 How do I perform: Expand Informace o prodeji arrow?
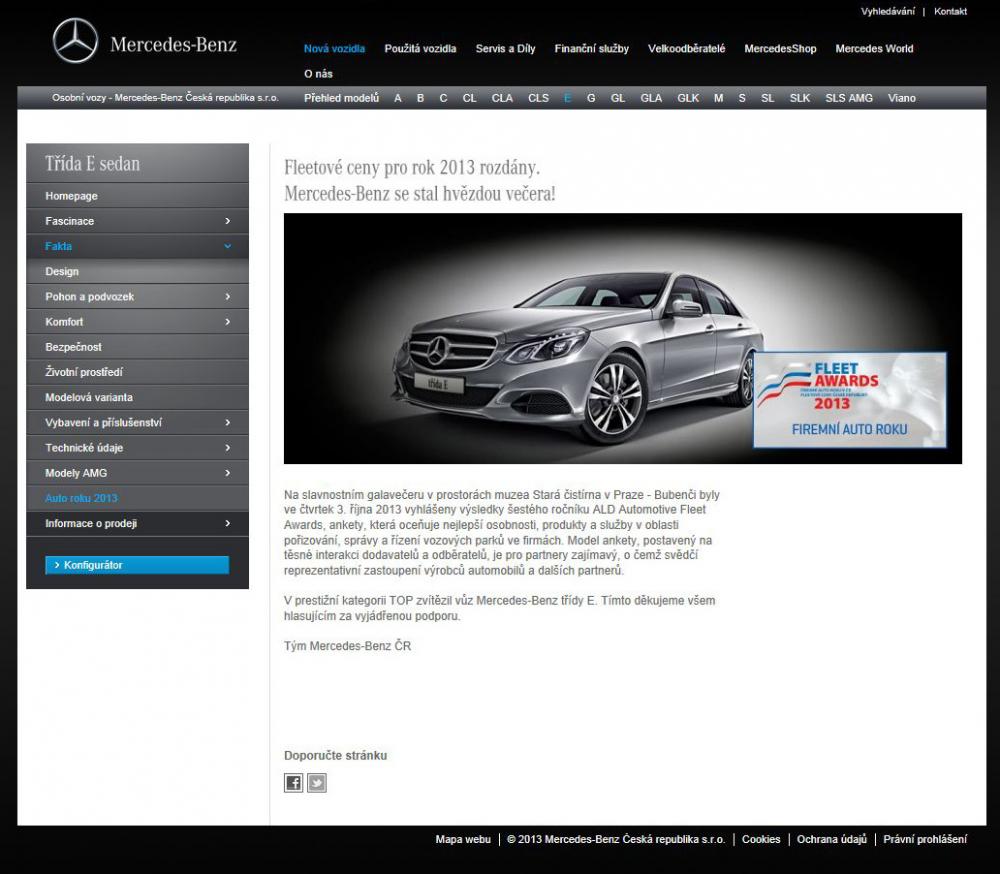[228, 523]
